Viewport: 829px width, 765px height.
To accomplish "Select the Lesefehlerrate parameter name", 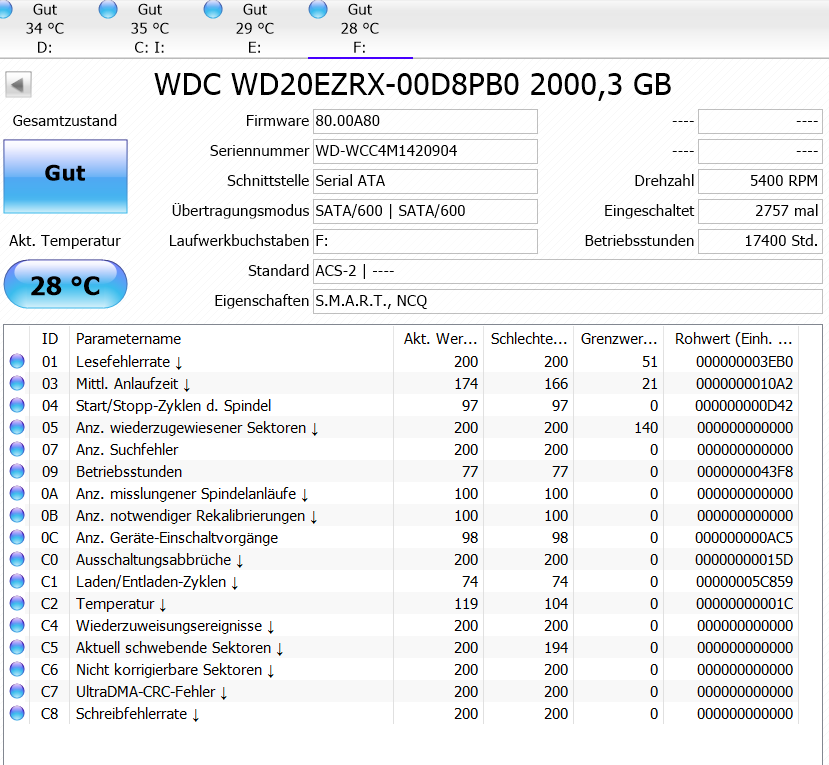I will tap(129, 362).
